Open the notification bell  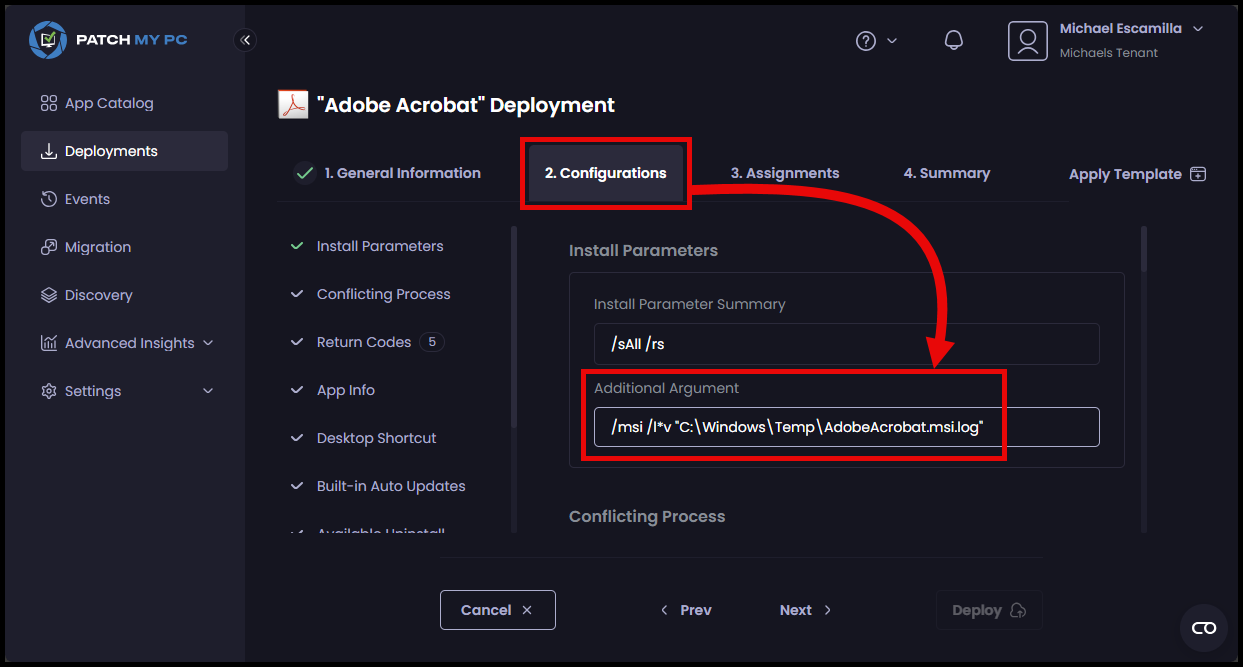point(953,40)
